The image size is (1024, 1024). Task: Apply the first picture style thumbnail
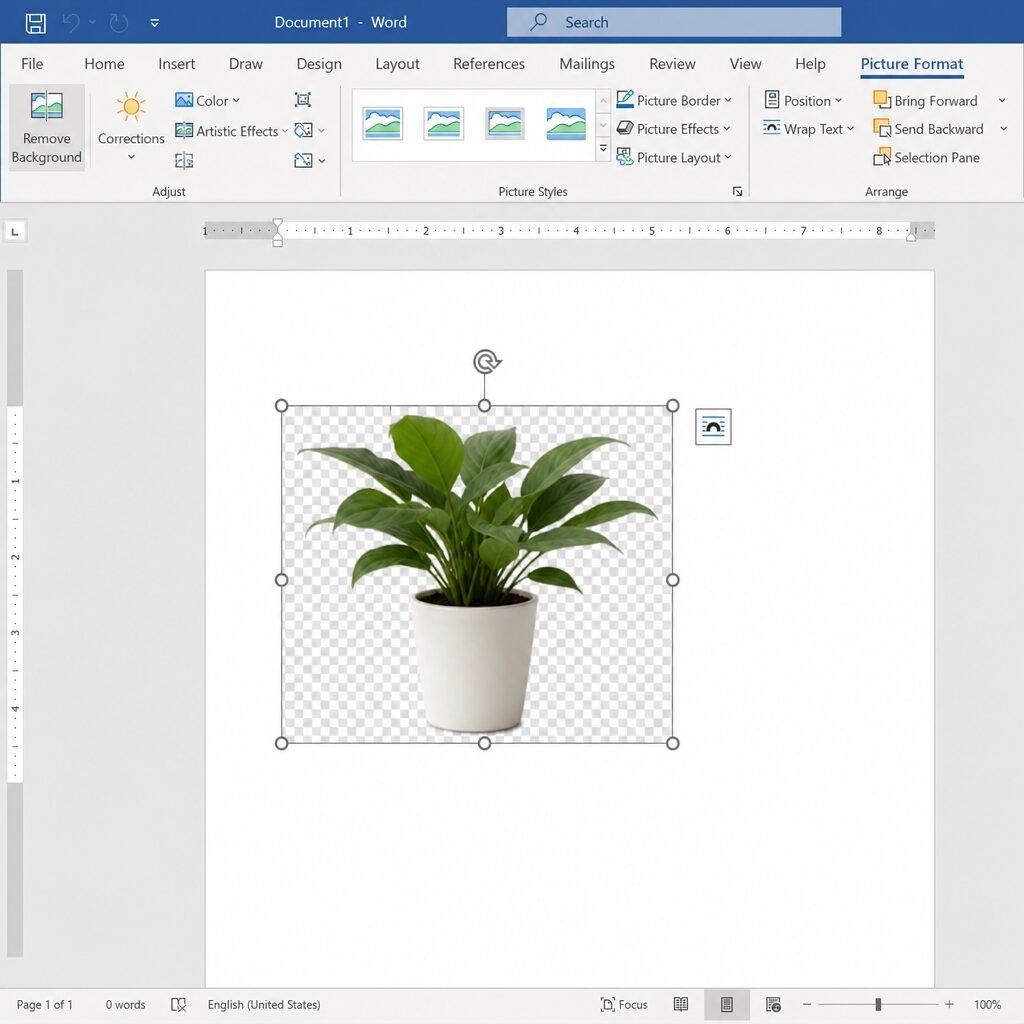pos(383,124)
